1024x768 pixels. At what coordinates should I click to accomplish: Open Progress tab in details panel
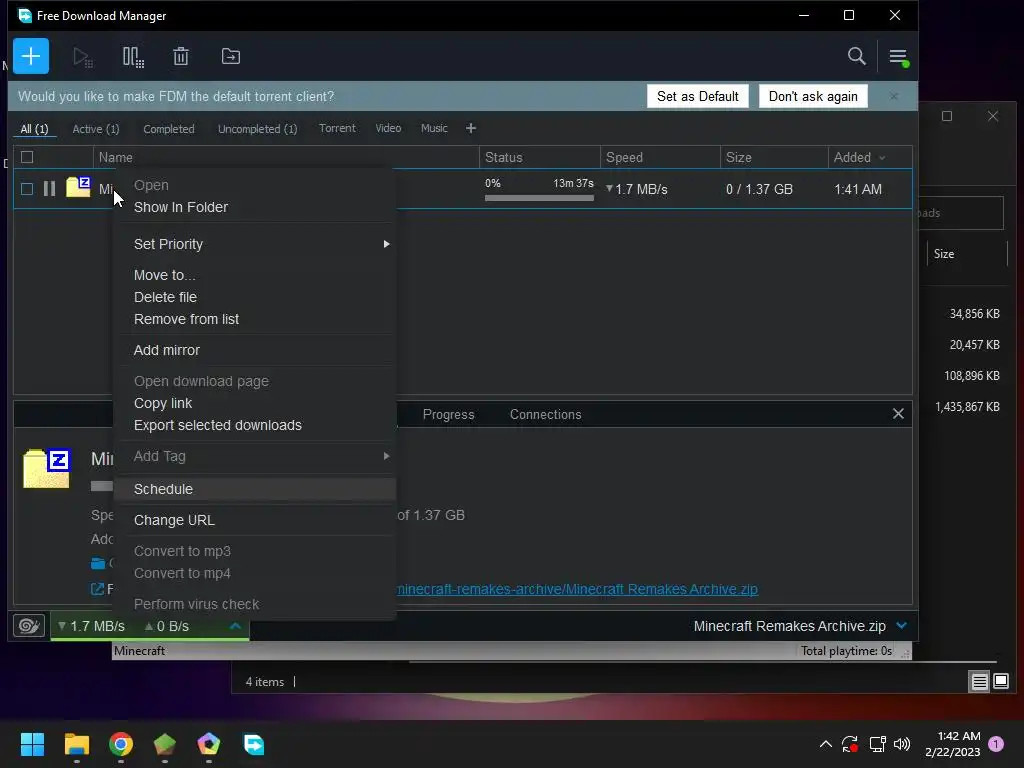point(448,415)
